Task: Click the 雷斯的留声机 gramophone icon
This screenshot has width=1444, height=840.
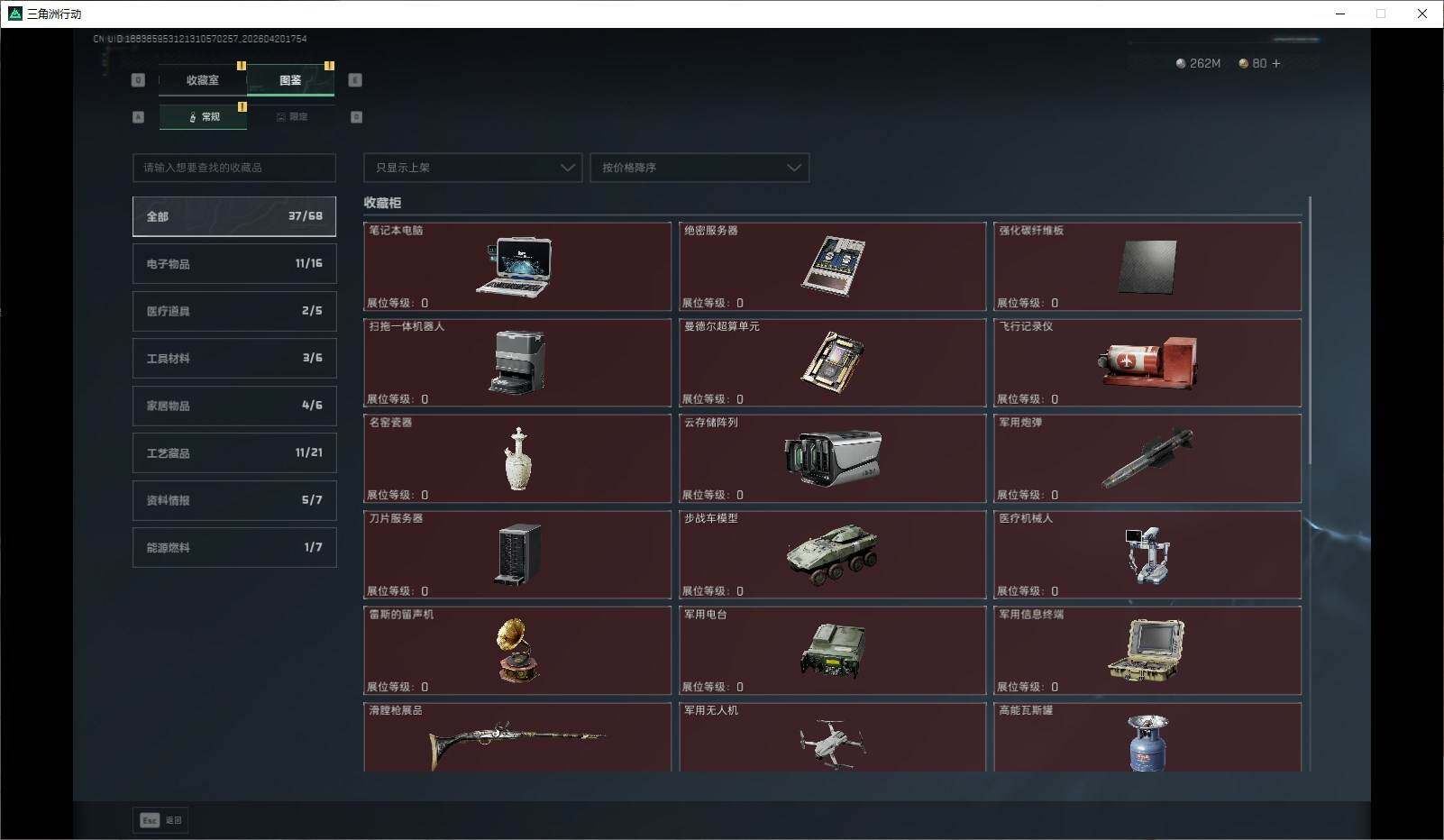Action: [517, 651]
